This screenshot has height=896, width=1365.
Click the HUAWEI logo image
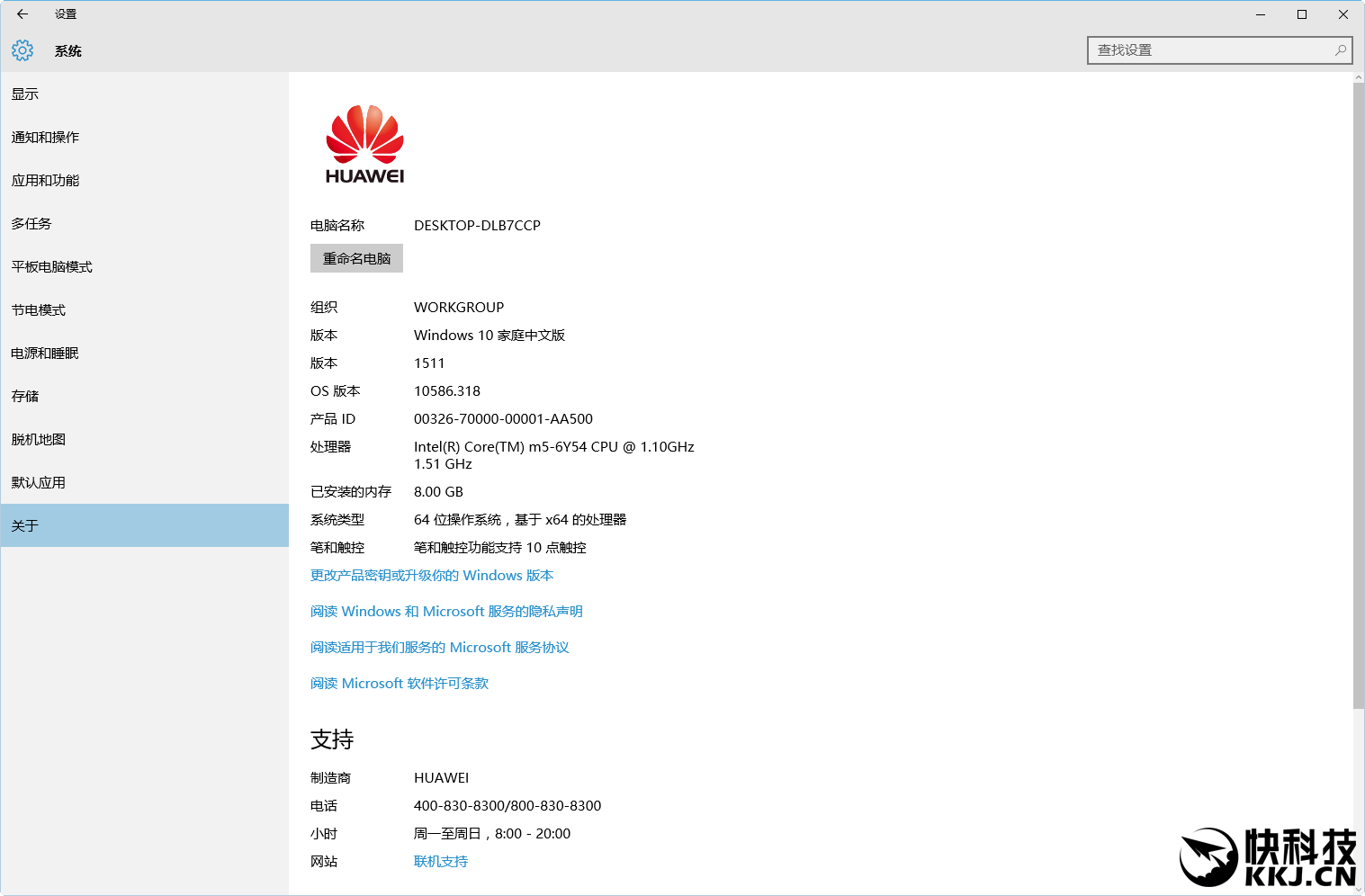click(364, 144)
